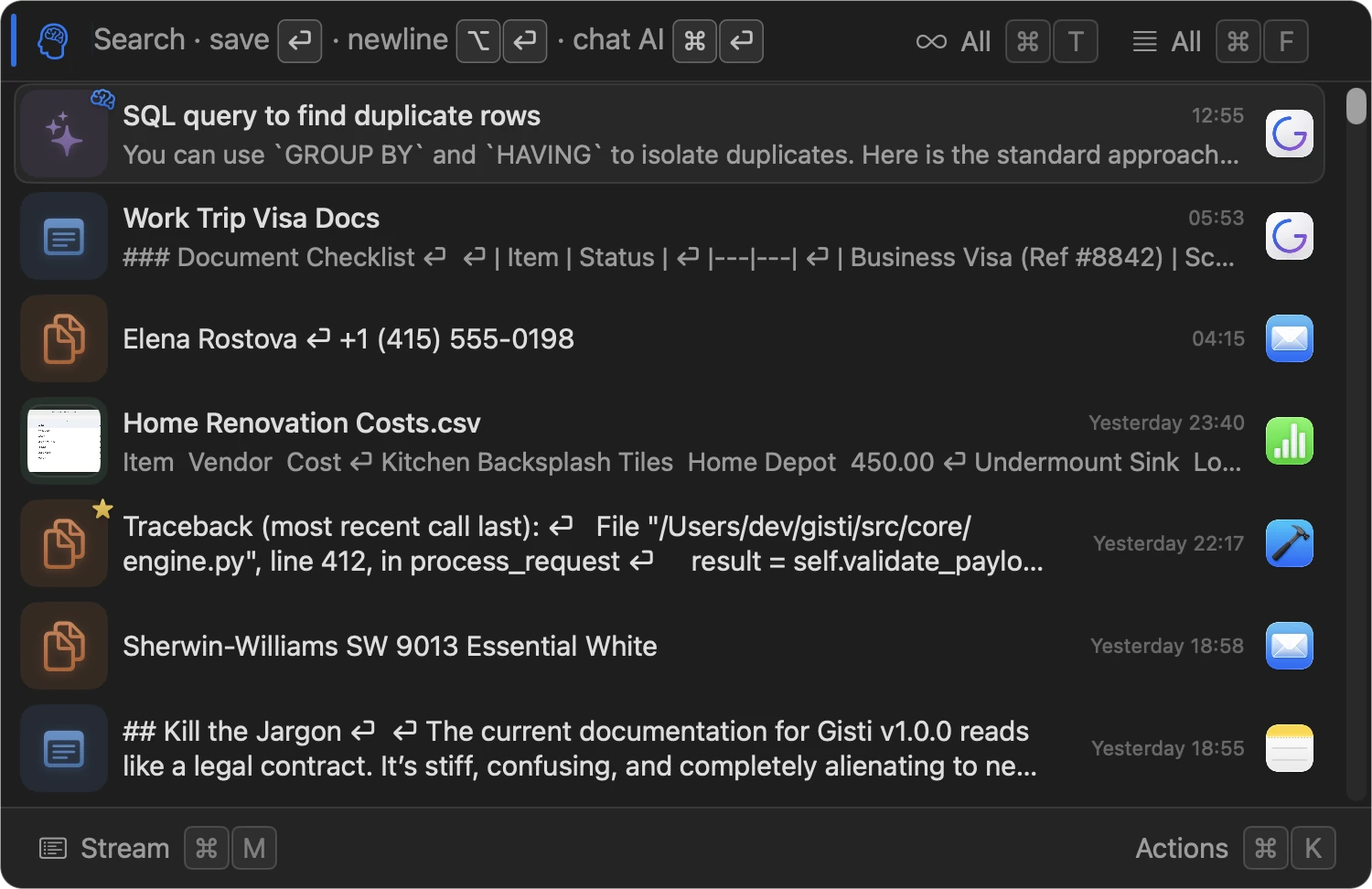Click the sparkle AI icon on SQL query row
Image resolution: width=1372 pixels, height=889 pixels.
pos(64,134)
